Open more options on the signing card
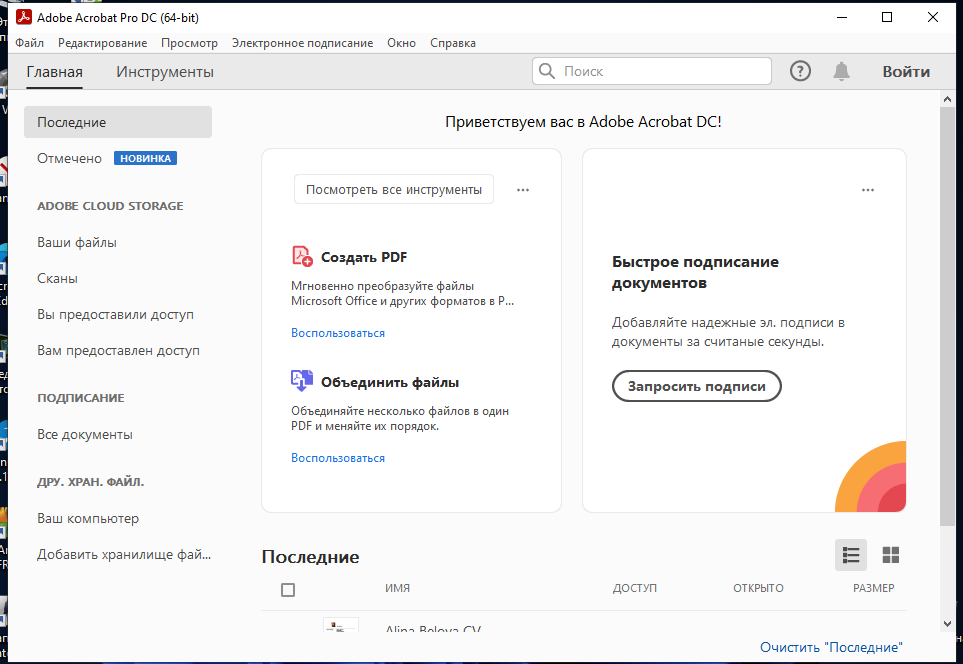The height and width of the screenshot is (664, 963). click(x=867, y=190)
